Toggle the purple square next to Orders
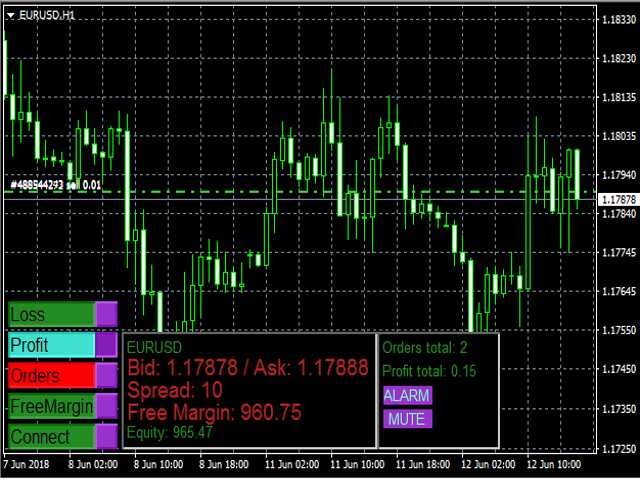The height and width of the screenshot is (480, 640). tap(107, 376)
